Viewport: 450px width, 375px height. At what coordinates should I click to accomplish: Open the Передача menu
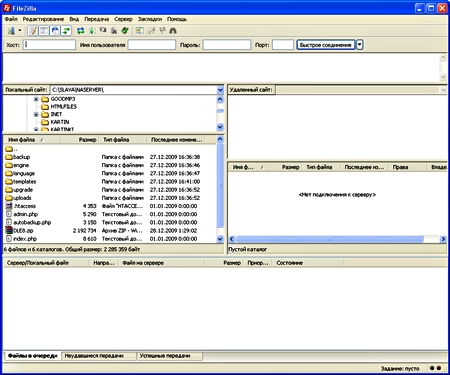(96, 19)
